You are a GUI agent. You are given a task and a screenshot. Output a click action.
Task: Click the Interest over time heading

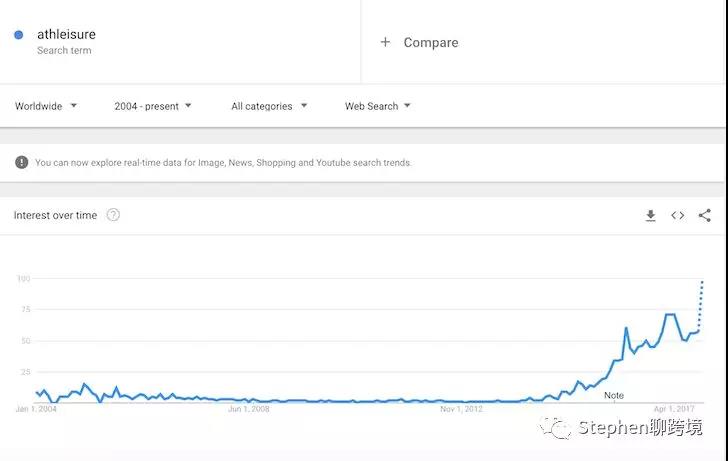[55, 215]
